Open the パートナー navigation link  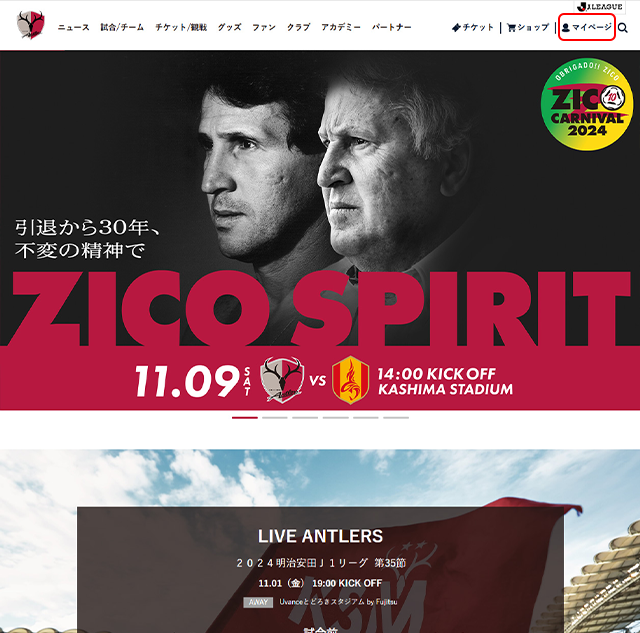tap(391, 27)
